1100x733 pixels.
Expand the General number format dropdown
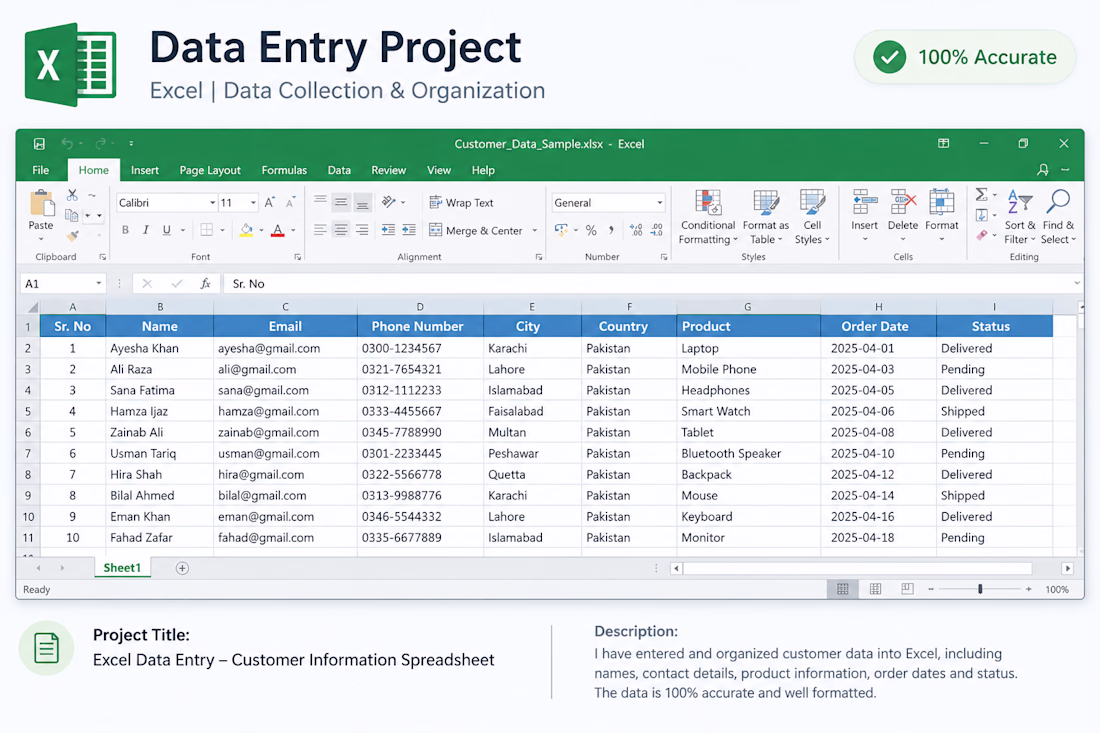click(659, 203)
